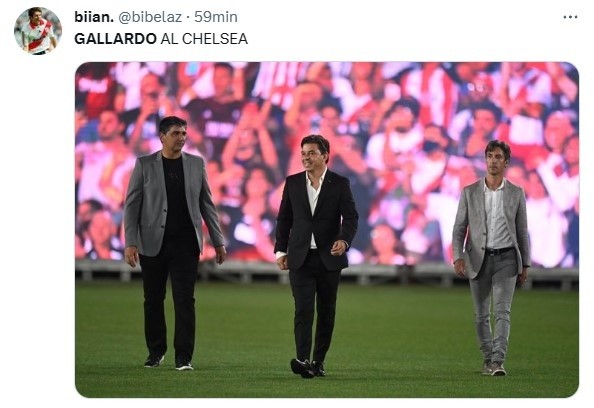Screen dimensions: 594x408
Task: Click the player's jersey inside avatar
Action: coord(37,36)
